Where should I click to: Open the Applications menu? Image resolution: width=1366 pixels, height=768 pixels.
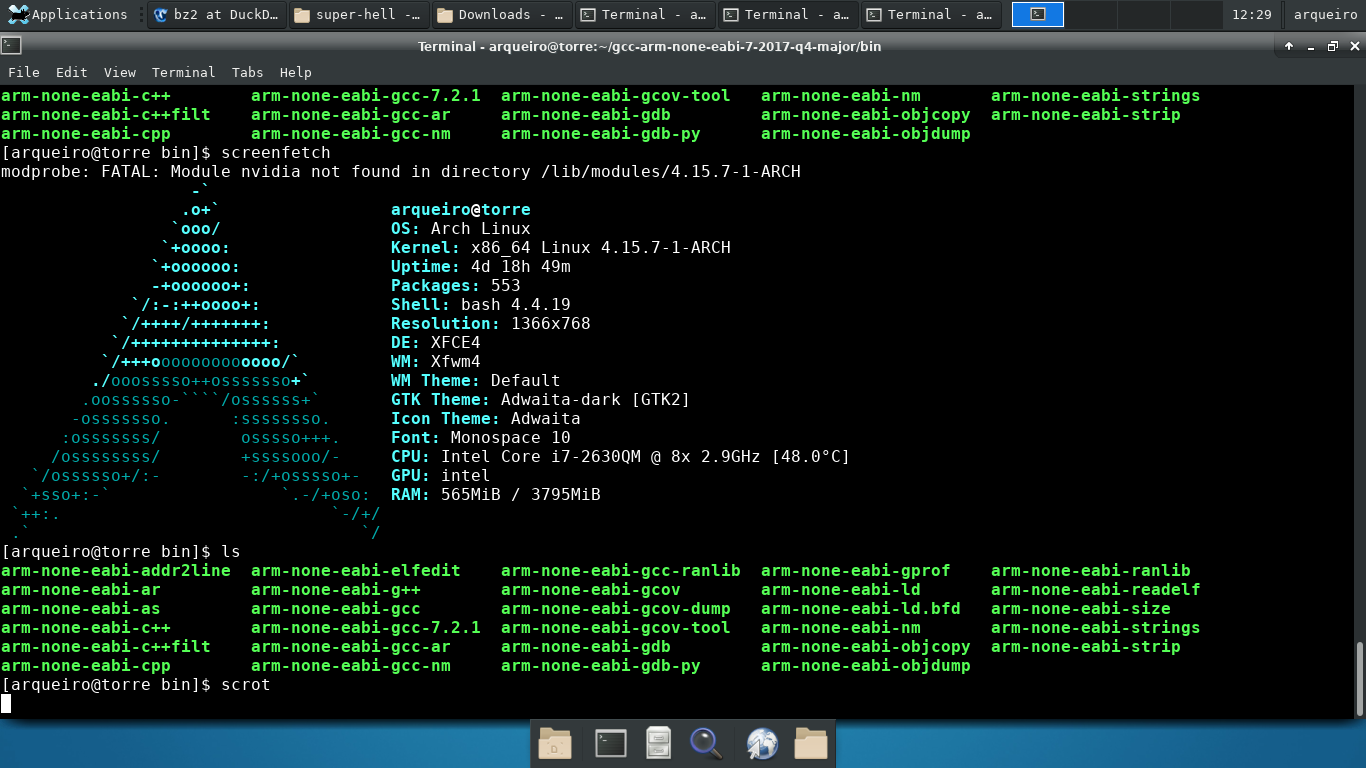68,14
